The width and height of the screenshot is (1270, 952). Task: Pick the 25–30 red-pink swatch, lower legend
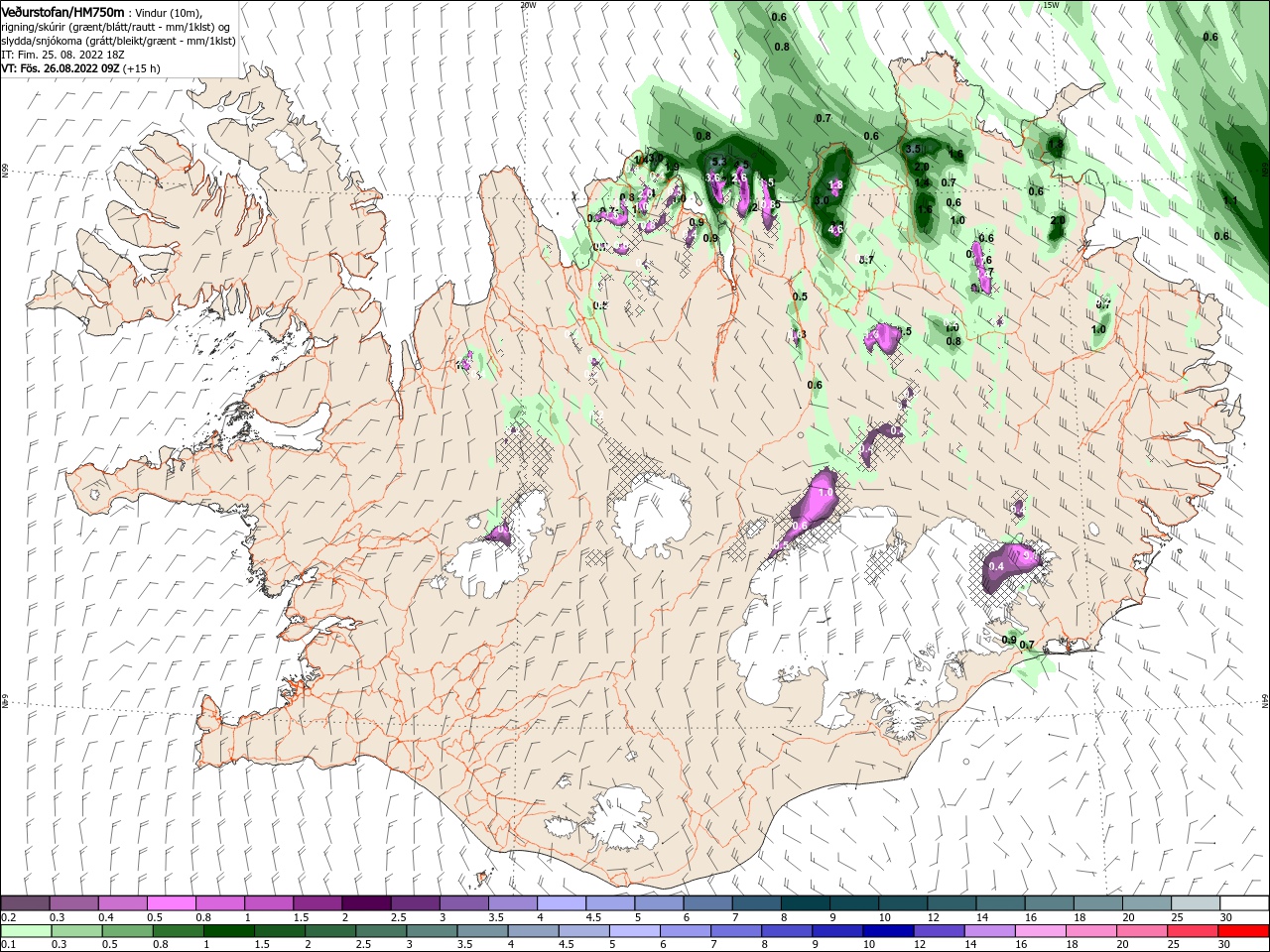pyautogui.click(x=1192, y=931)
